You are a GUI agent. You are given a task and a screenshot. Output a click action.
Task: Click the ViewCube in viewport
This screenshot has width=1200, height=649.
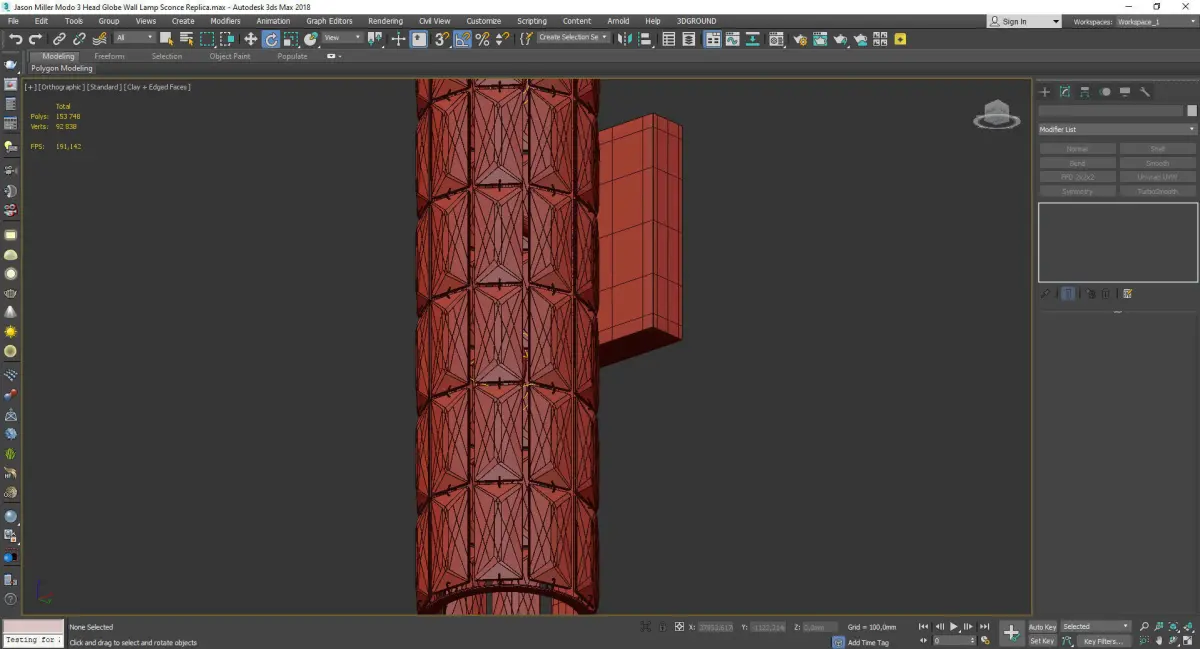tap(996, 115)
